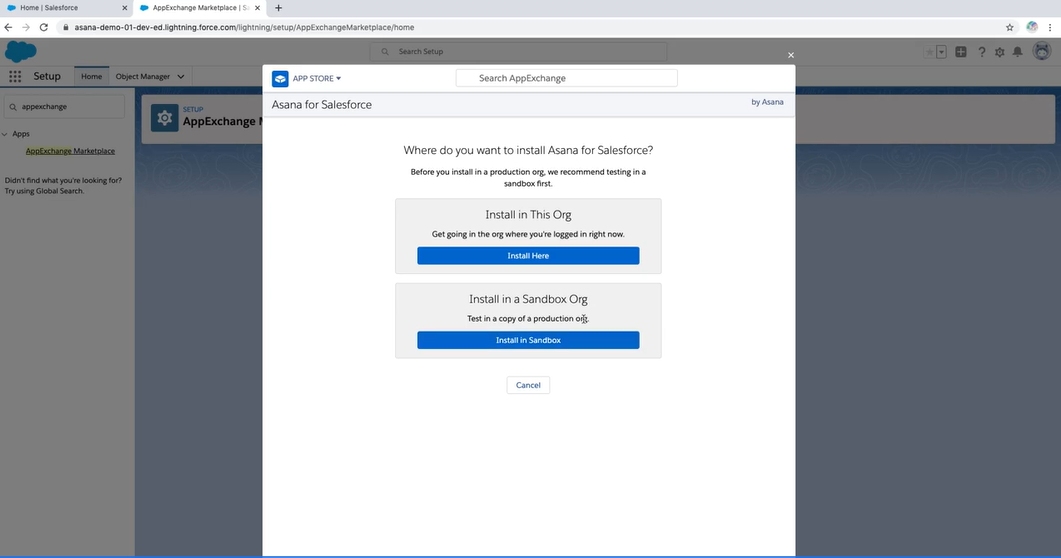
Task: Close the Home | Salesforce browser tab
Action: (125, 8)
